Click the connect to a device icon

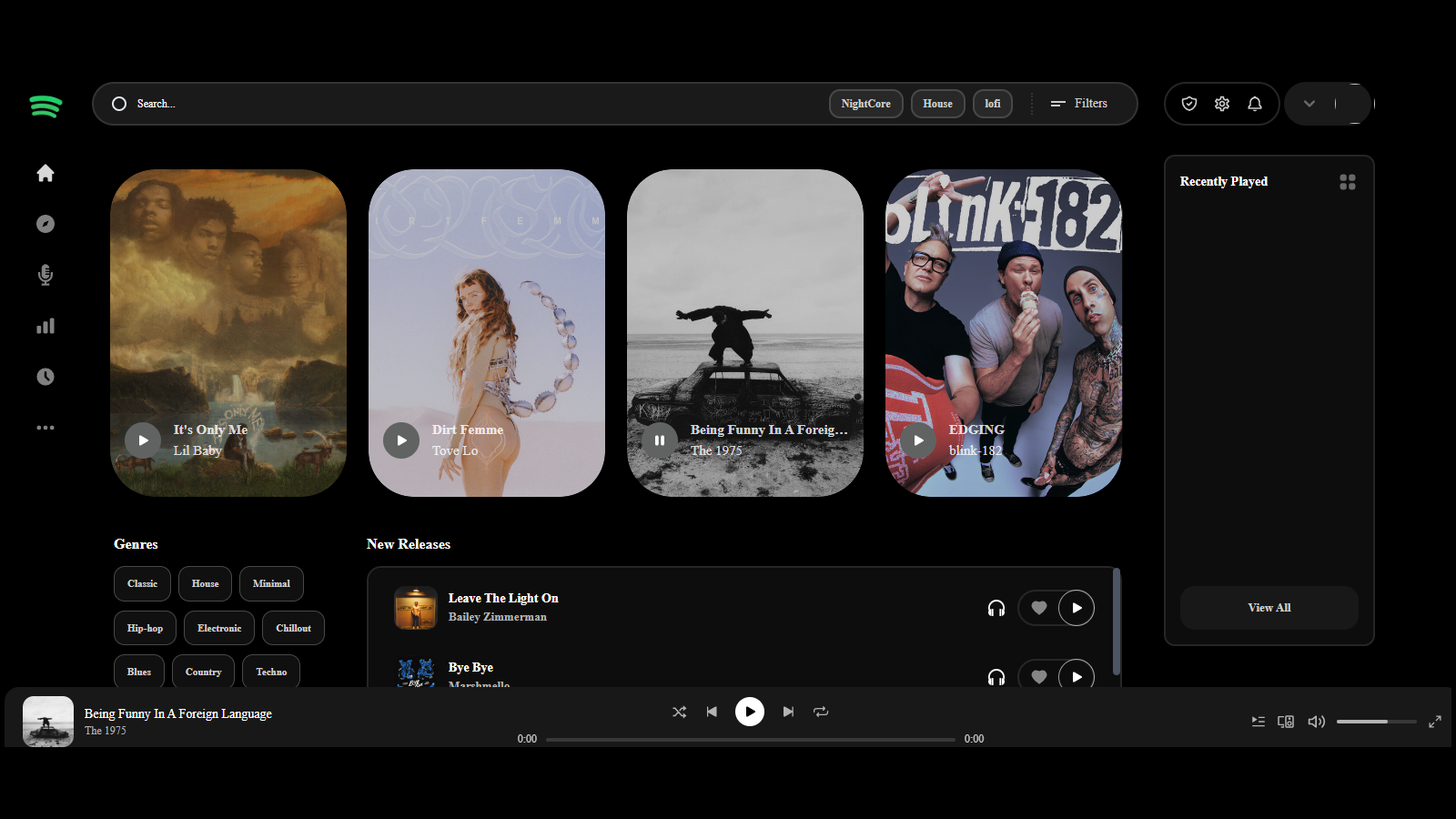[x=1286, y=721]
